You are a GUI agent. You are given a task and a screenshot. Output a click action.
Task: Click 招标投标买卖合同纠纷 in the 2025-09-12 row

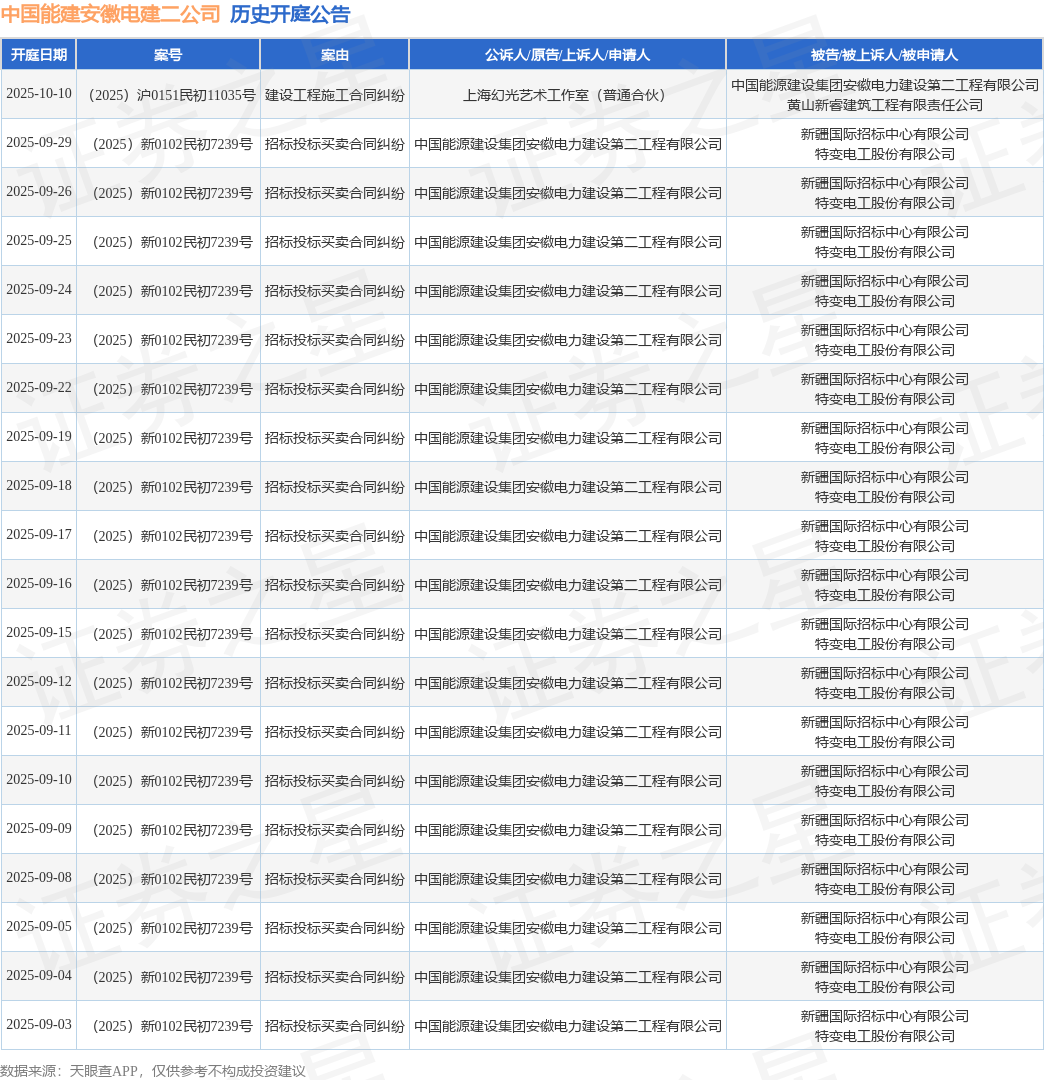coord(335,682)
